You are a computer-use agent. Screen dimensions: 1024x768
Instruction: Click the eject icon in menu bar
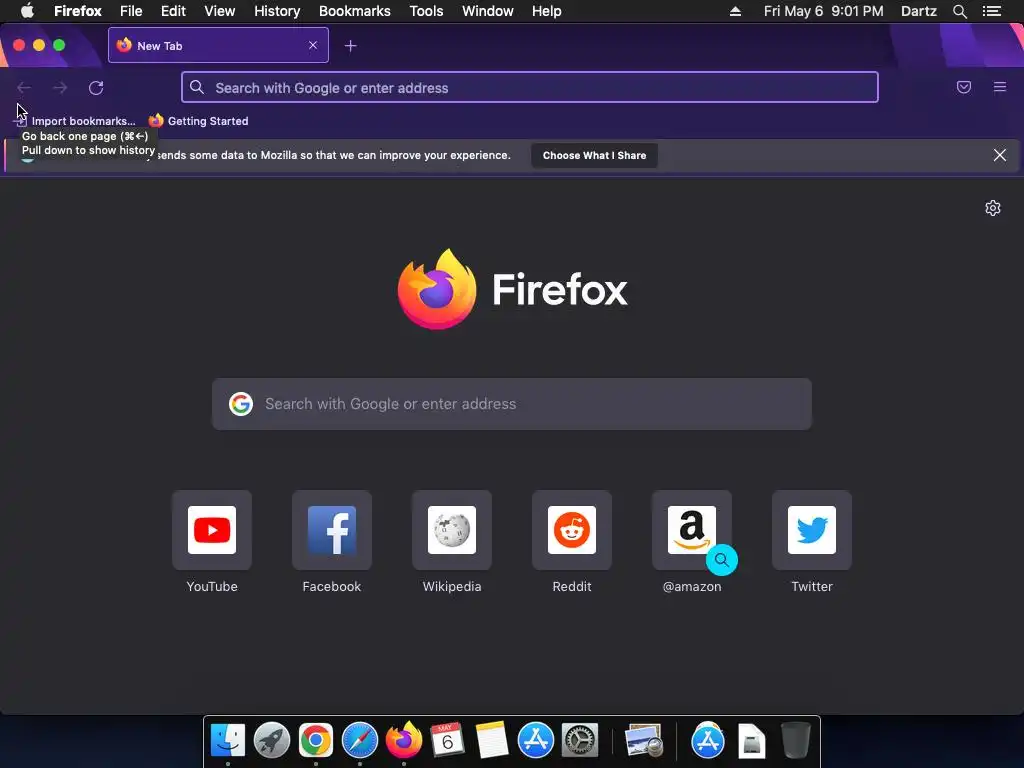[735, 11]
